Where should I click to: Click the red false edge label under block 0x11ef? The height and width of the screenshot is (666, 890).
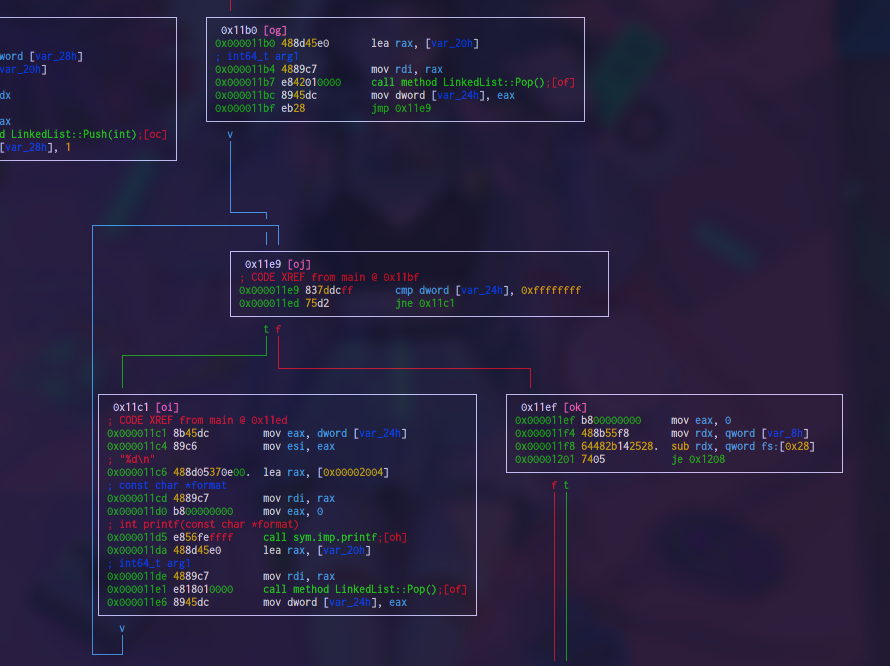pos(553,482)
